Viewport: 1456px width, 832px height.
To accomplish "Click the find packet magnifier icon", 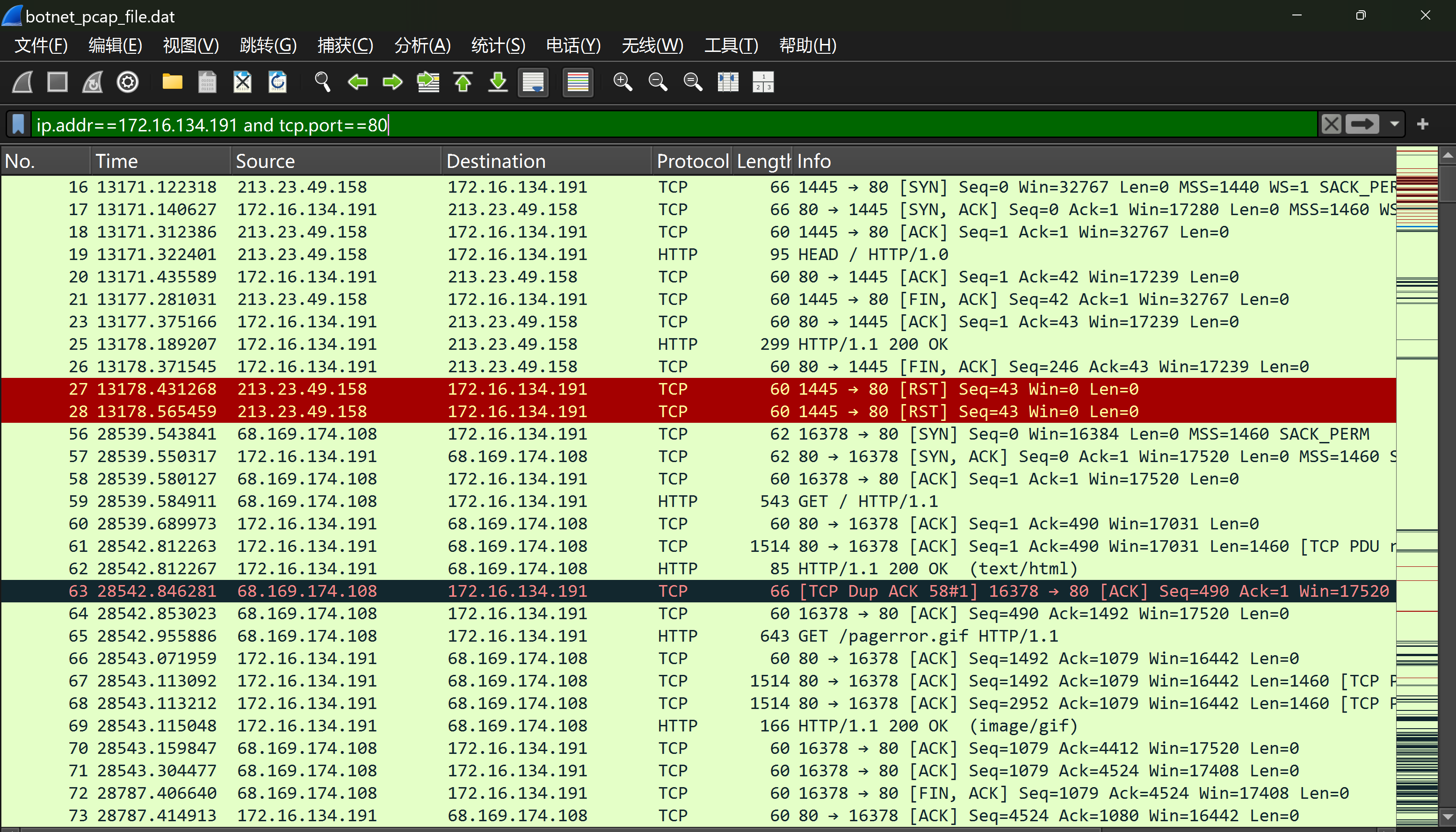I will 322,82.
